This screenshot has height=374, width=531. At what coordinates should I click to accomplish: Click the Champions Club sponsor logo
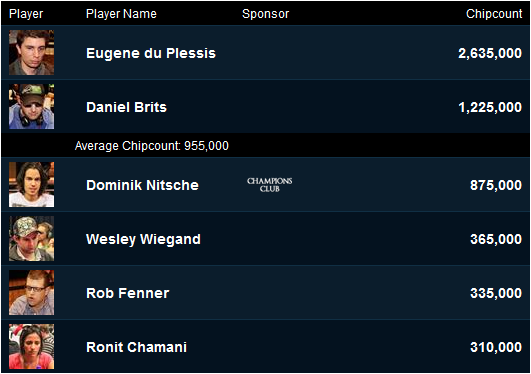tap(270, 185)
